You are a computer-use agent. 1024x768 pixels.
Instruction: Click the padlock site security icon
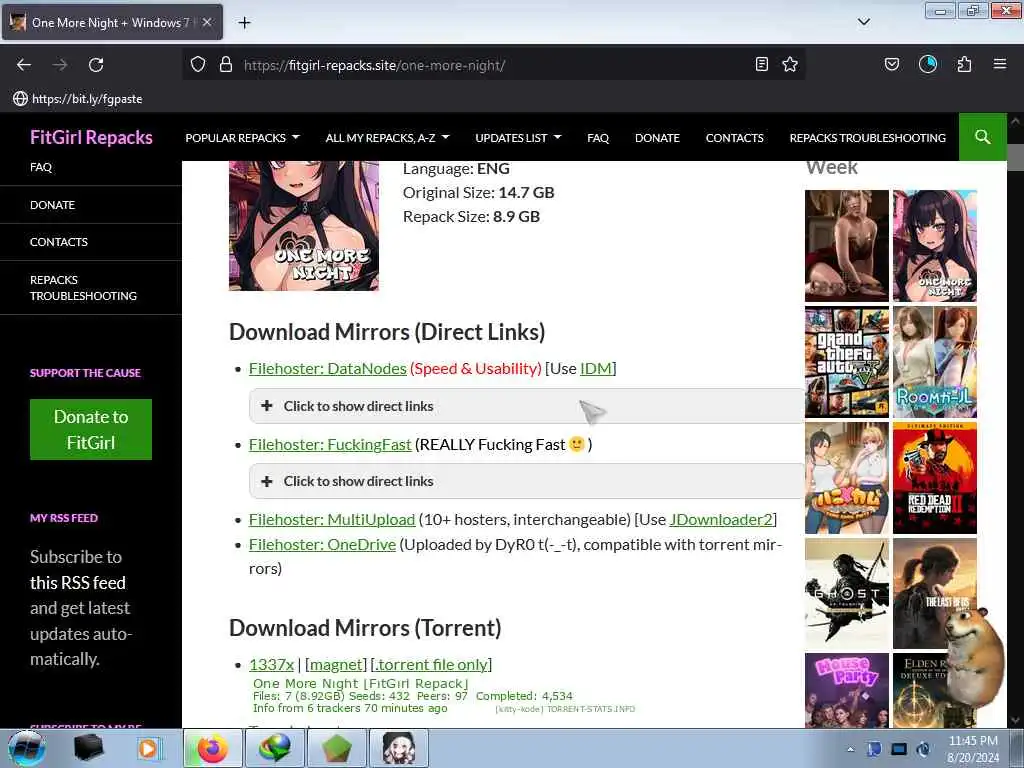[x=226, y=65]
